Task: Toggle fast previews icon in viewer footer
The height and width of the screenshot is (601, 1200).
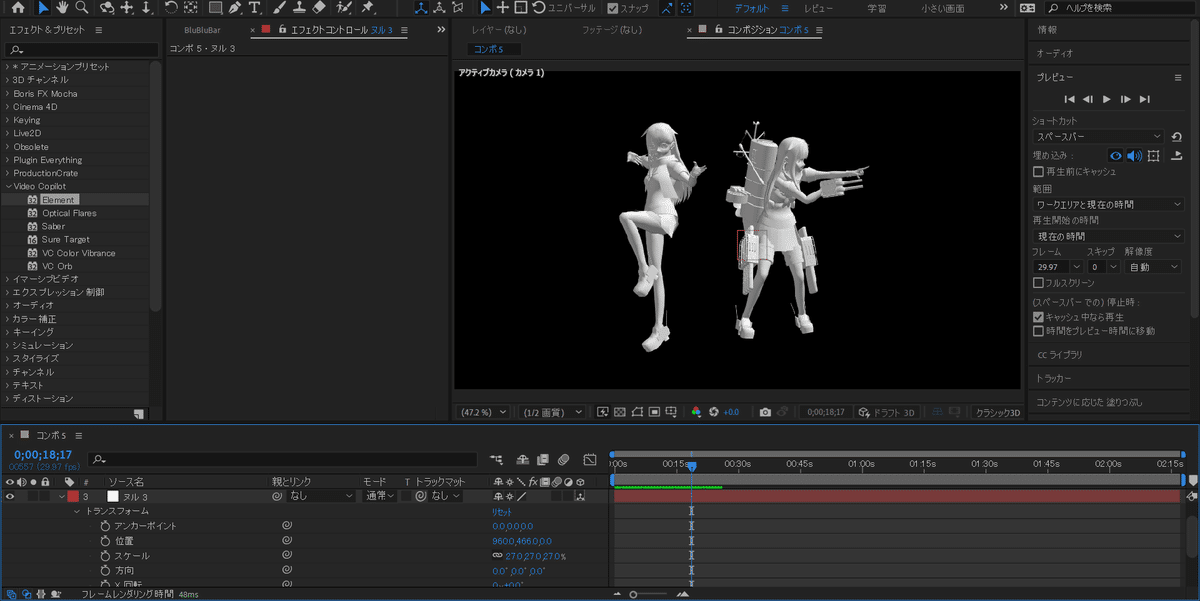Action: (603, 412)
